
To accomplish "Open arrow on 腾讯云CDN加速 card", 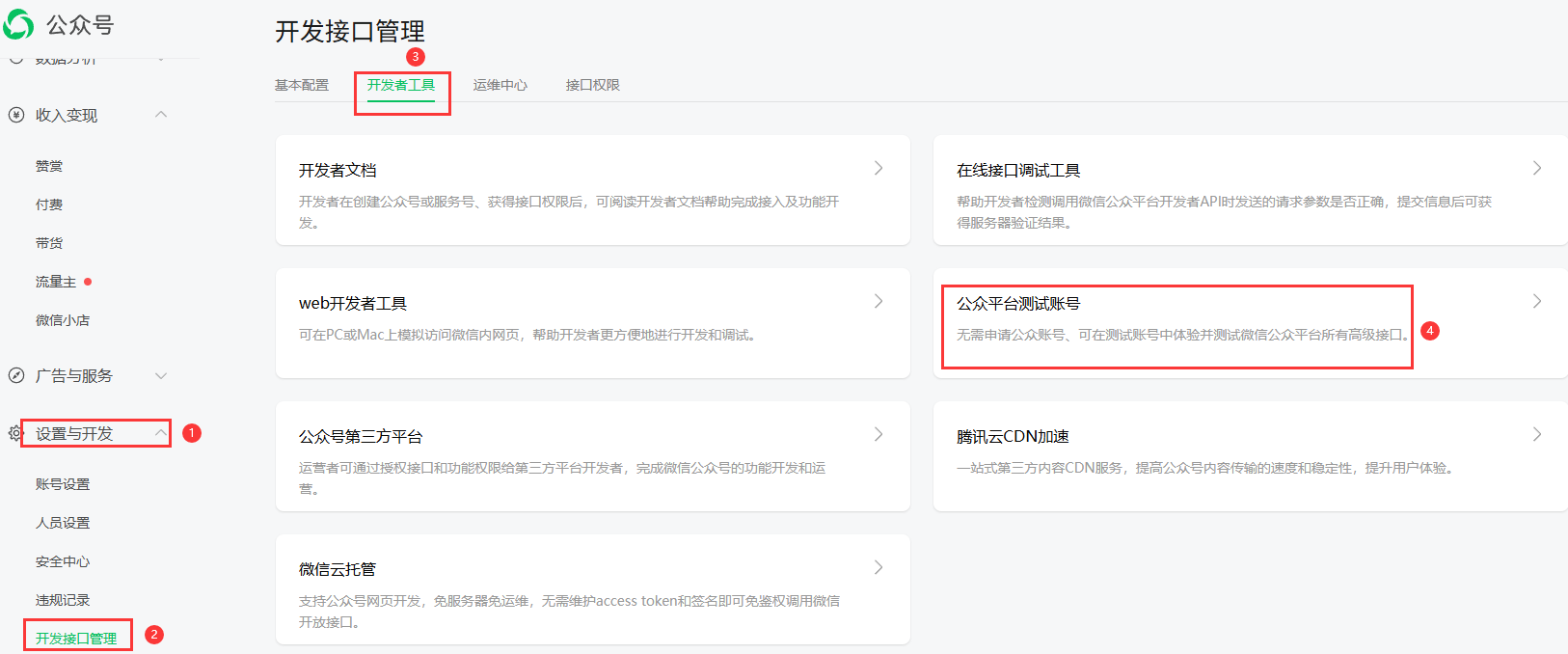I will click(x=1537, y=434).
